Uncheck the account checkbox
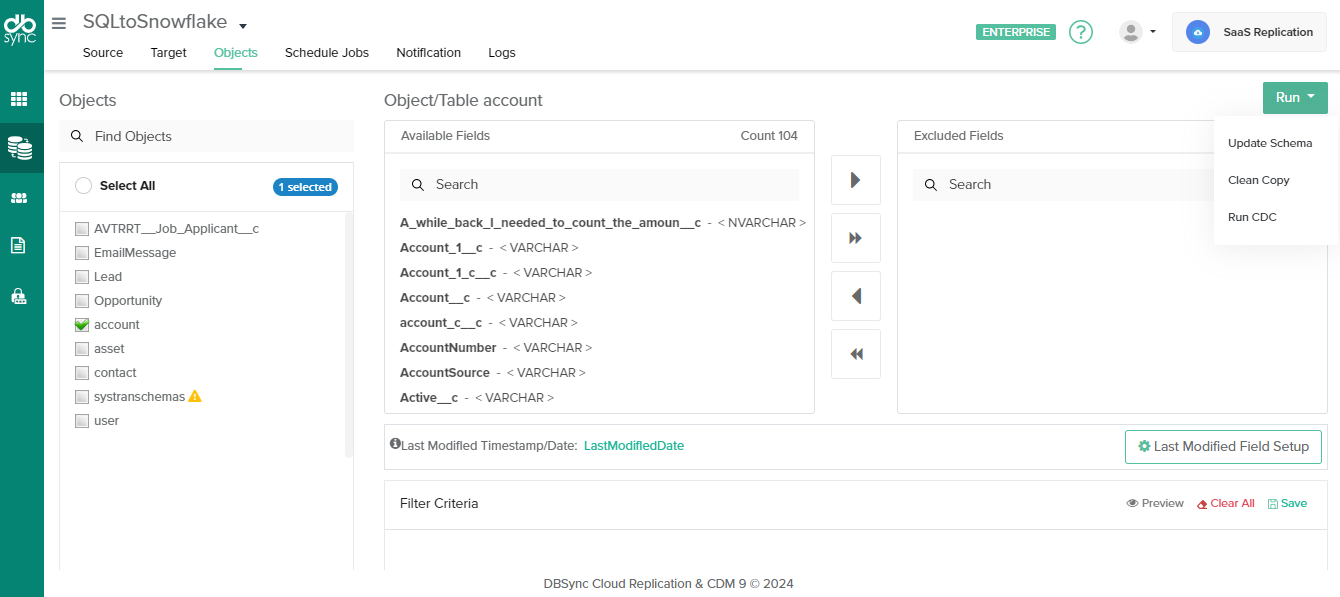This screenshot has width=1340, height=597. coord(82,325)
